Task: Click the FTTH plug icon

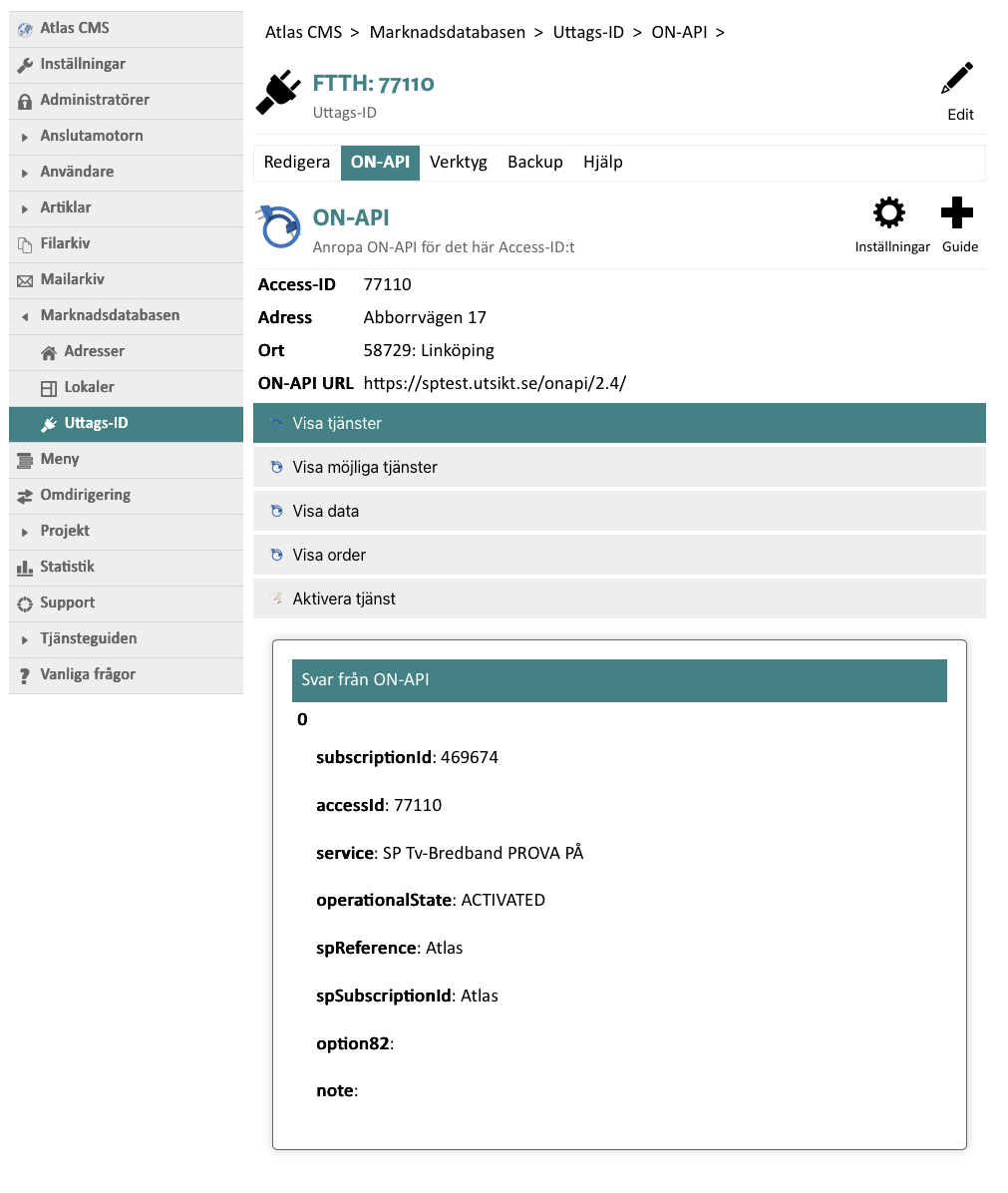Action: (x=279, y=93)
